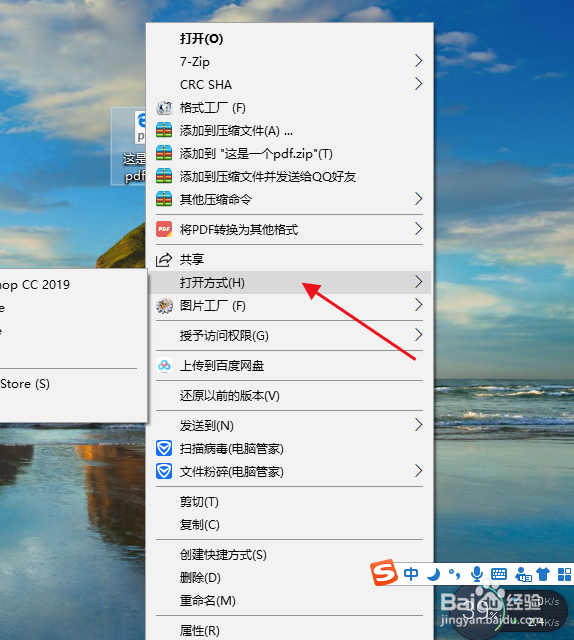Expand the CRC SHA submenu arrow

click(x=418, y=84)
